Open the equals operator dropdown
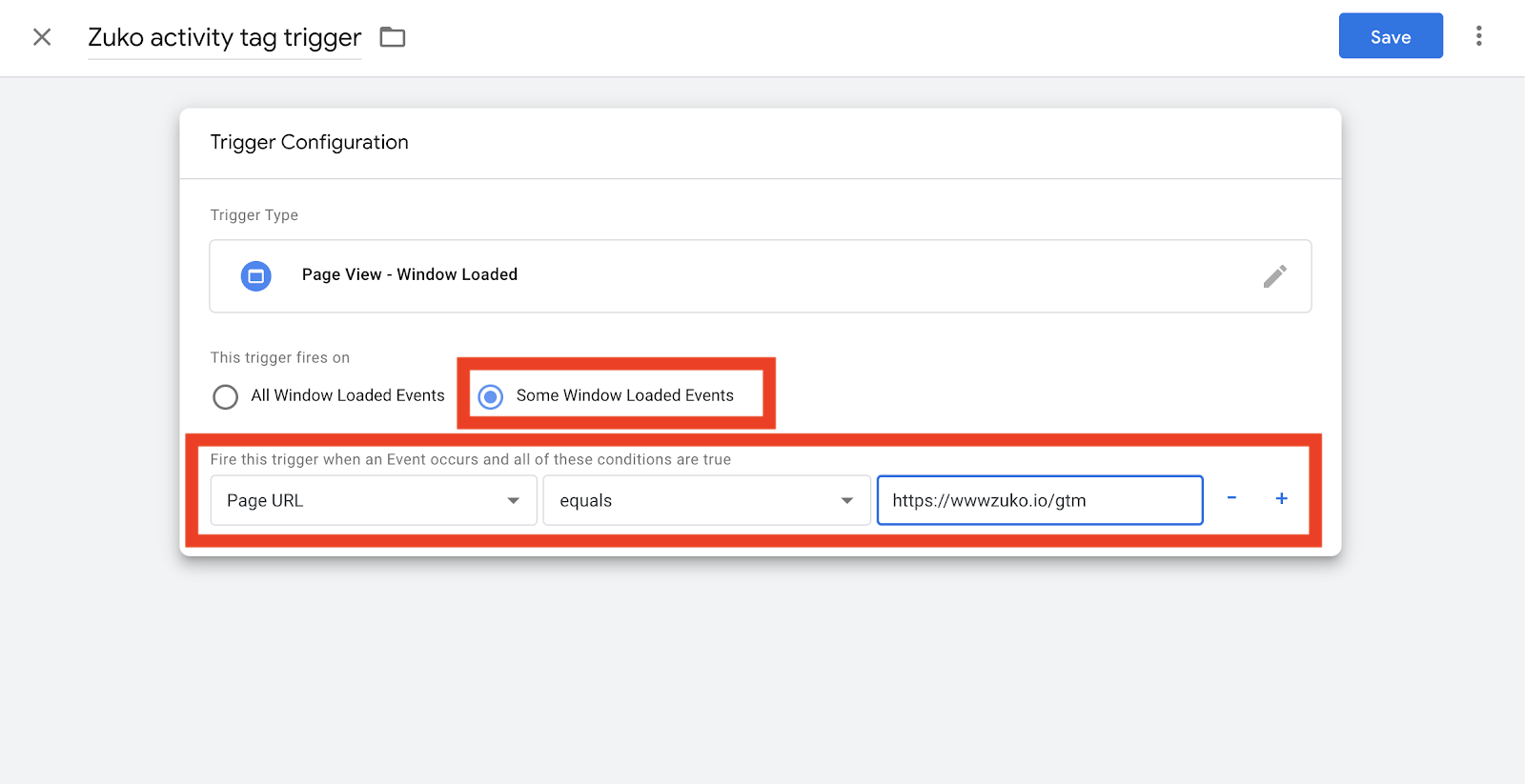1525x784 pixels. click(706, 500)
